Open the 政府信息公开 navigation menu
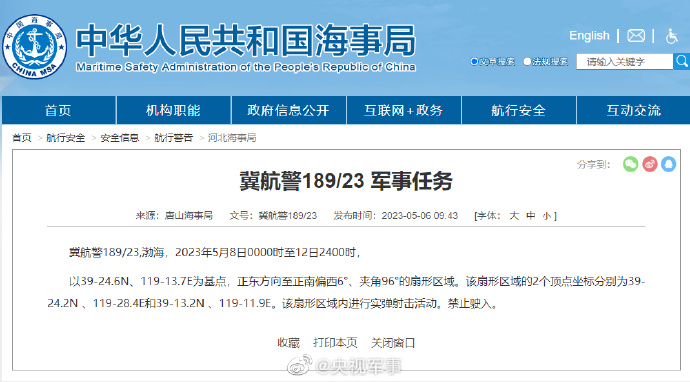The image size is (690, 382). 289,110
